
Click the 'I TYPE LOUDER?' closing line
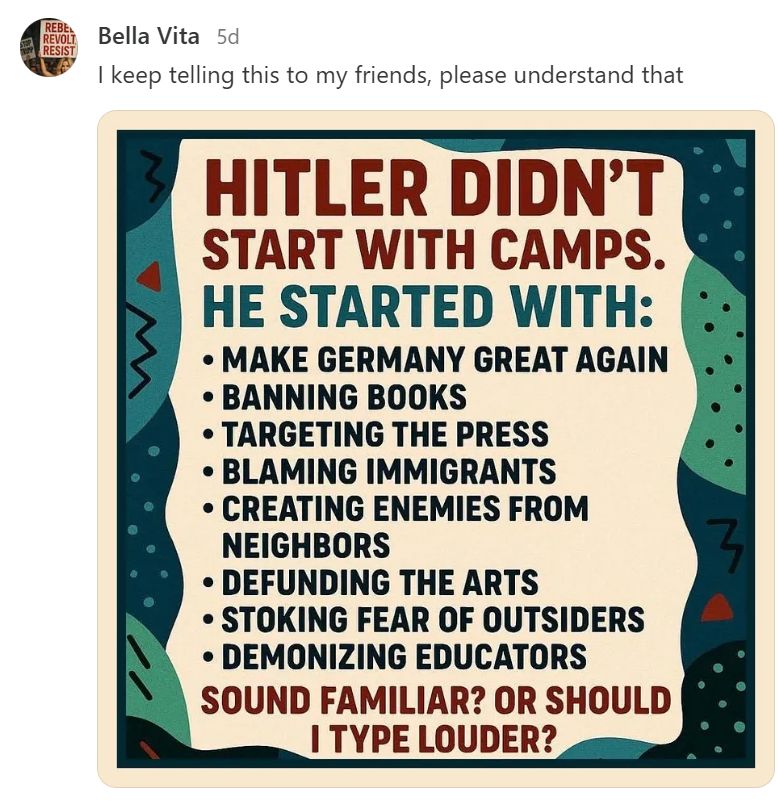pos(433,739)
